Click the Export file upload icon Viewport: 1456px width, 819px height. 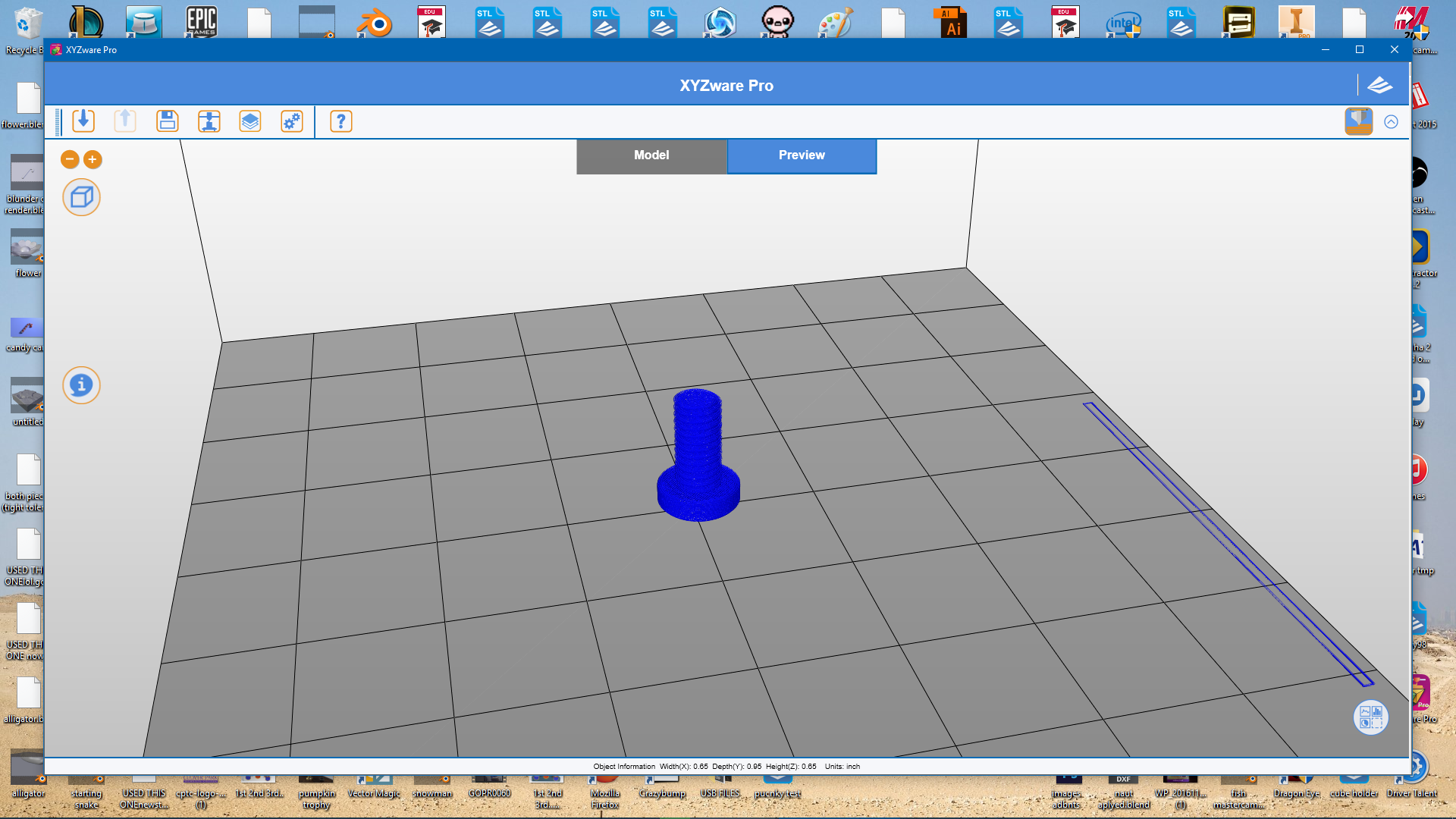(x=125, y=121)
